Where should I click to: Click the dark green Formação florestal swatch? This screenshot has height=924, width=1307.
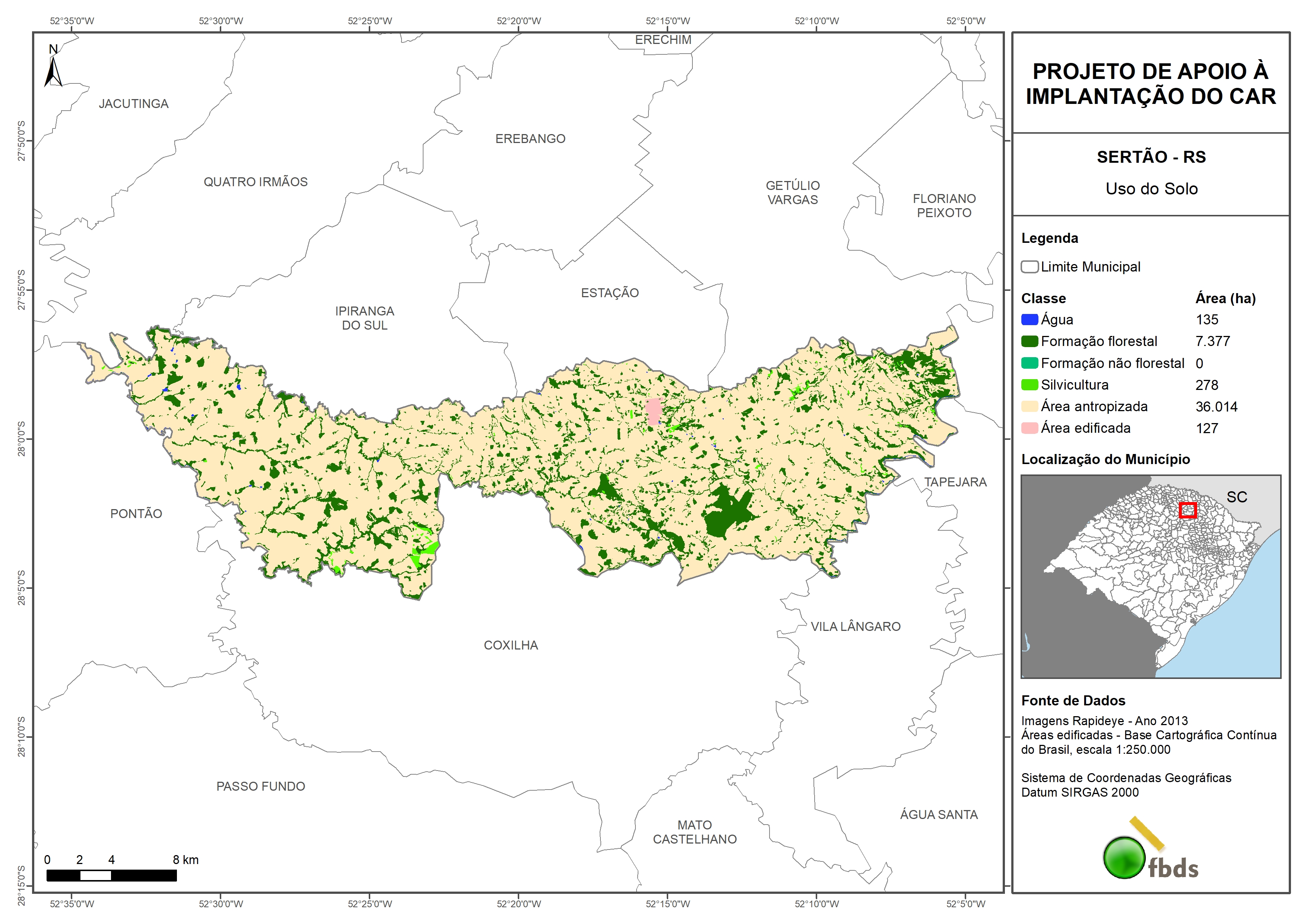point(1029,341)
